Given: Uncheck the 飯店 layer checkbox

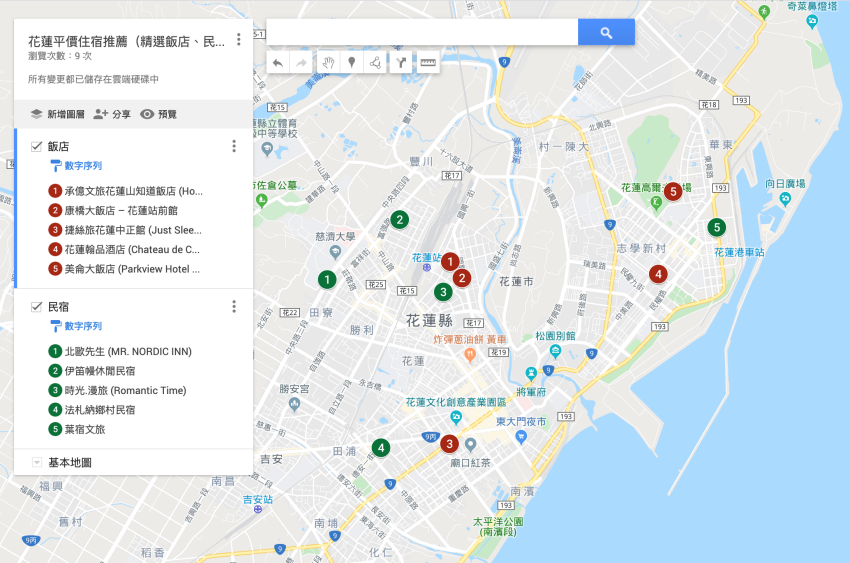Looking at the screenshot, I should 36,146.
